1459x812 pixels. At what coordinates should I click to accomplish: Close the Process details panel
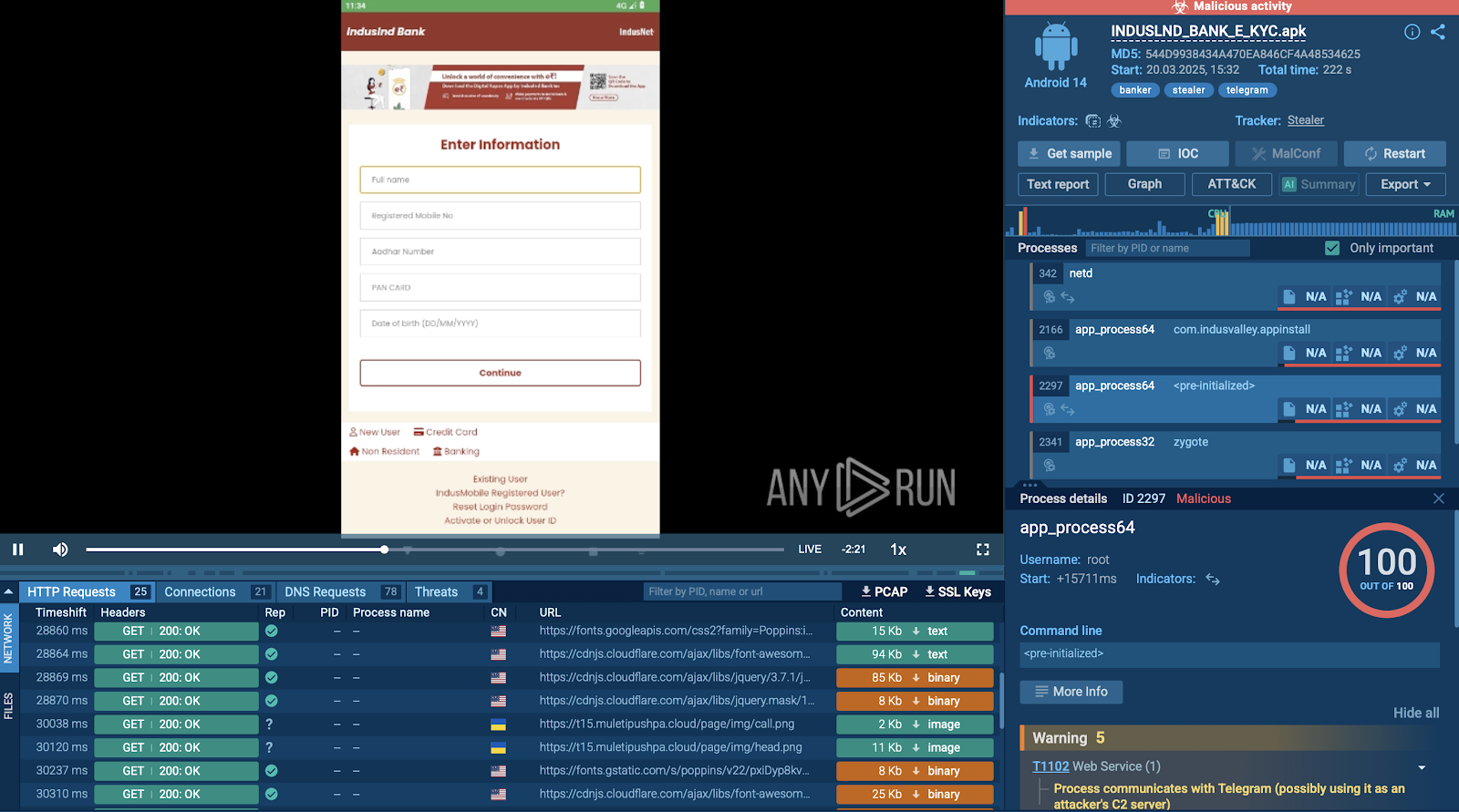(x=1438, y=499)
